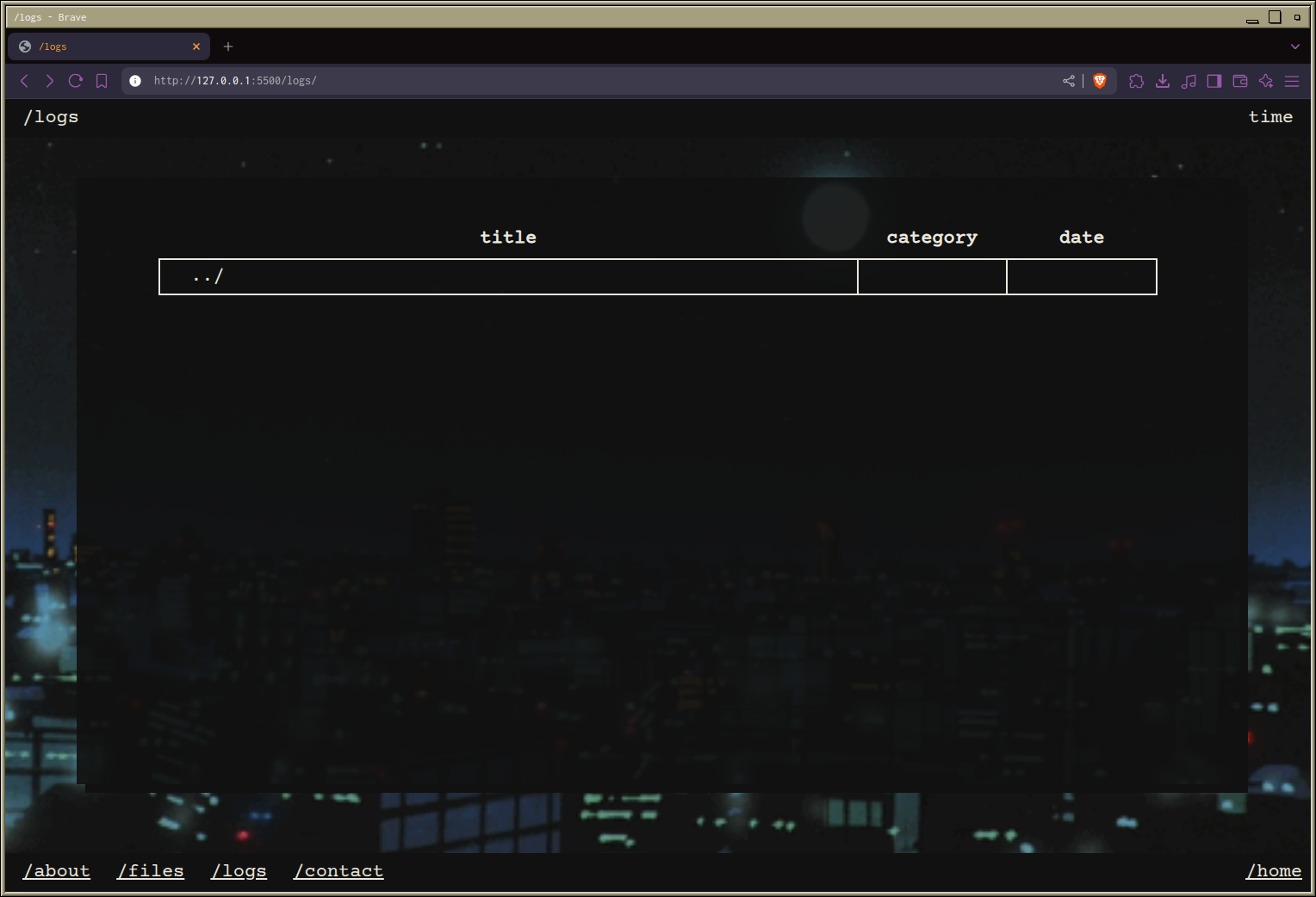Open a new tab with plus button

tap(228, 46)
